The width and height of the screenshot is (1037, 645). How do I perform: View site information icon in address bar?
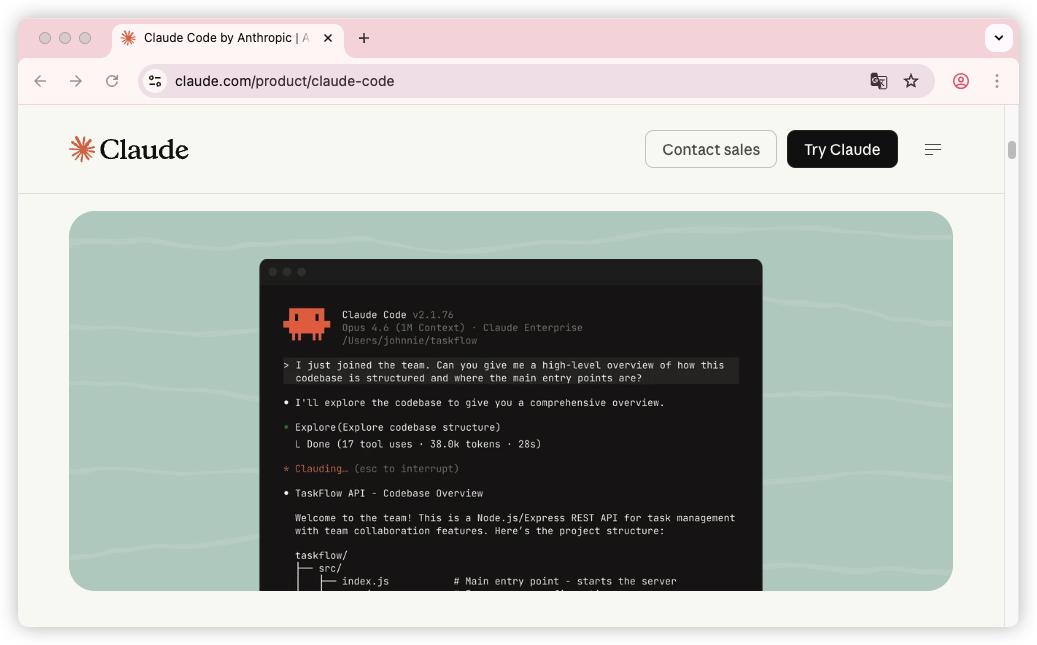(155, 81)
